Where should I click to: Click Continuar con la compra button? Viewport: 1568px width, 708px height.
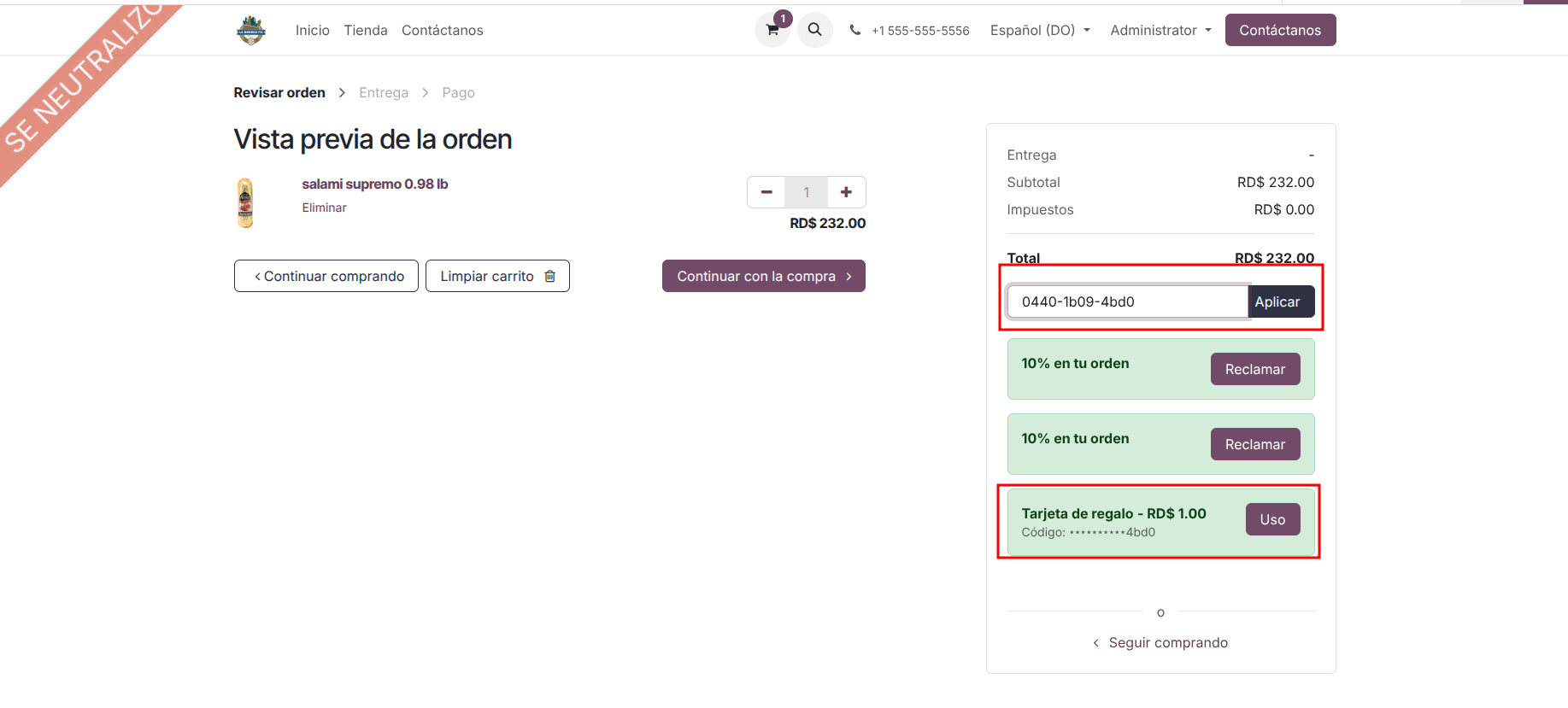763,276
